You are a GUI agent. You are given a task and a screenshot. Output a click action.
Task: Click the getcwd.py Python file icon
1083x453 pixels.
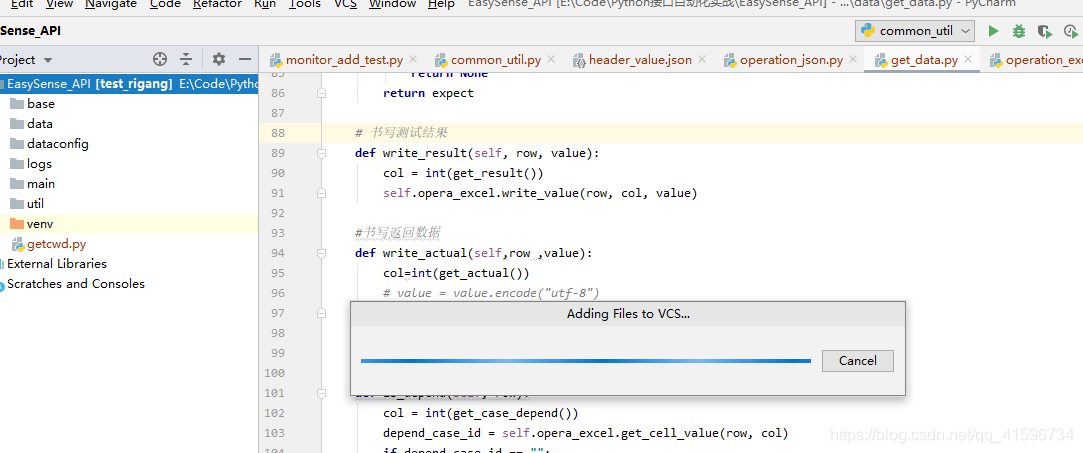(17, 244)
